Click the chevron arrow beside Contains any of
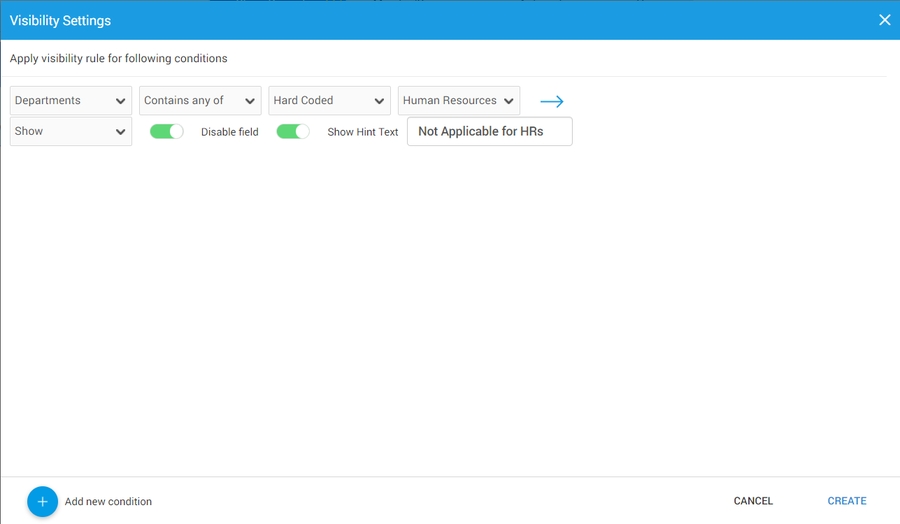 tap(250, 101)
